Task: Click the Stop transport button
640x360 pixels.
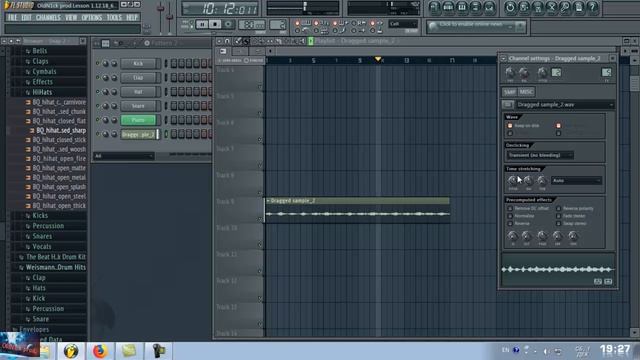Action: pos(215,24)
